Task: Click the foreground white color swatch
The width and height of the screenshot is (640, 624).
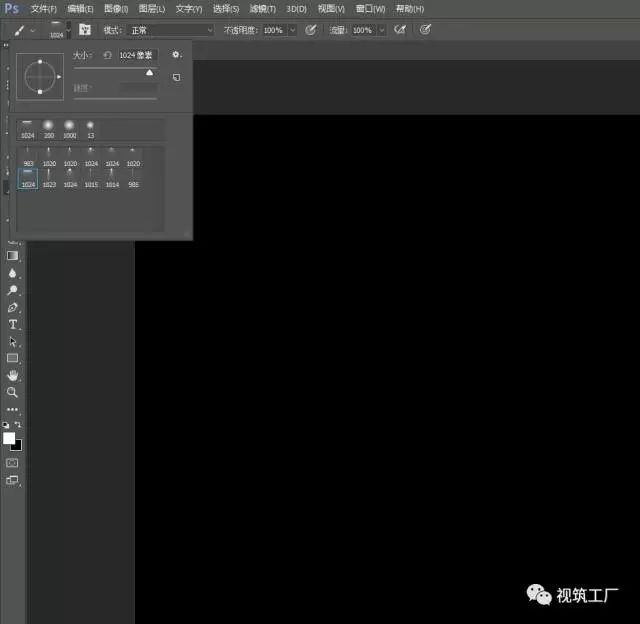Action: click(9, 438)
